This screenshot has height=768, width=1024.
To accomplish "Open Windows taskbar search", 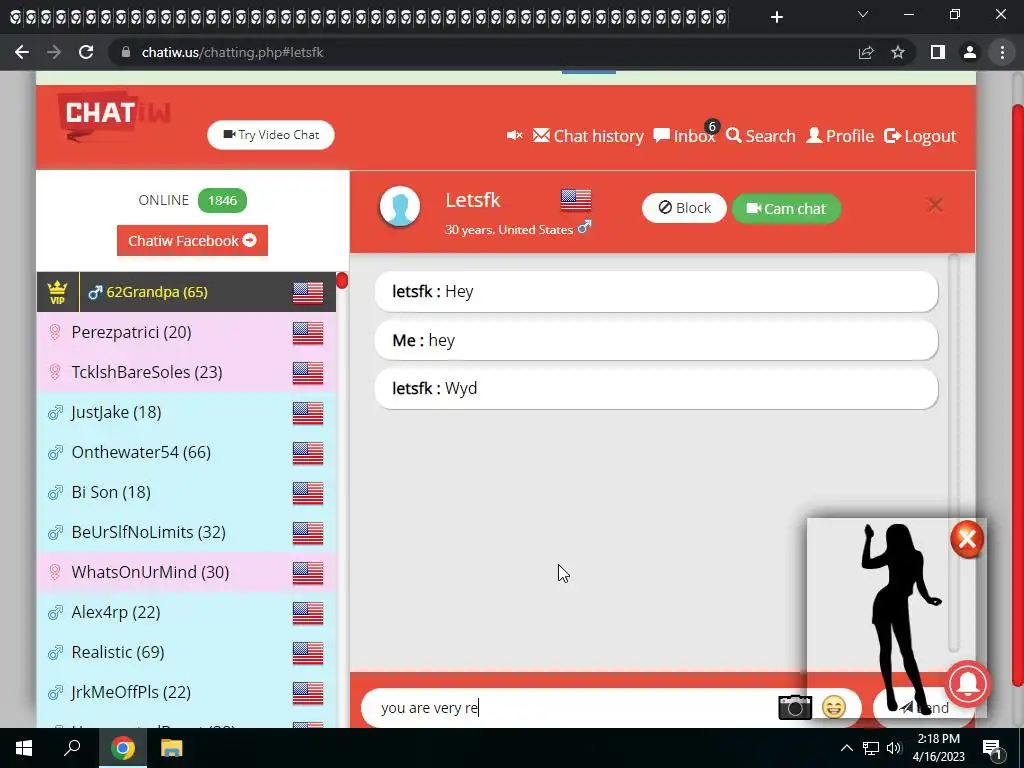I will coord(72,748).
